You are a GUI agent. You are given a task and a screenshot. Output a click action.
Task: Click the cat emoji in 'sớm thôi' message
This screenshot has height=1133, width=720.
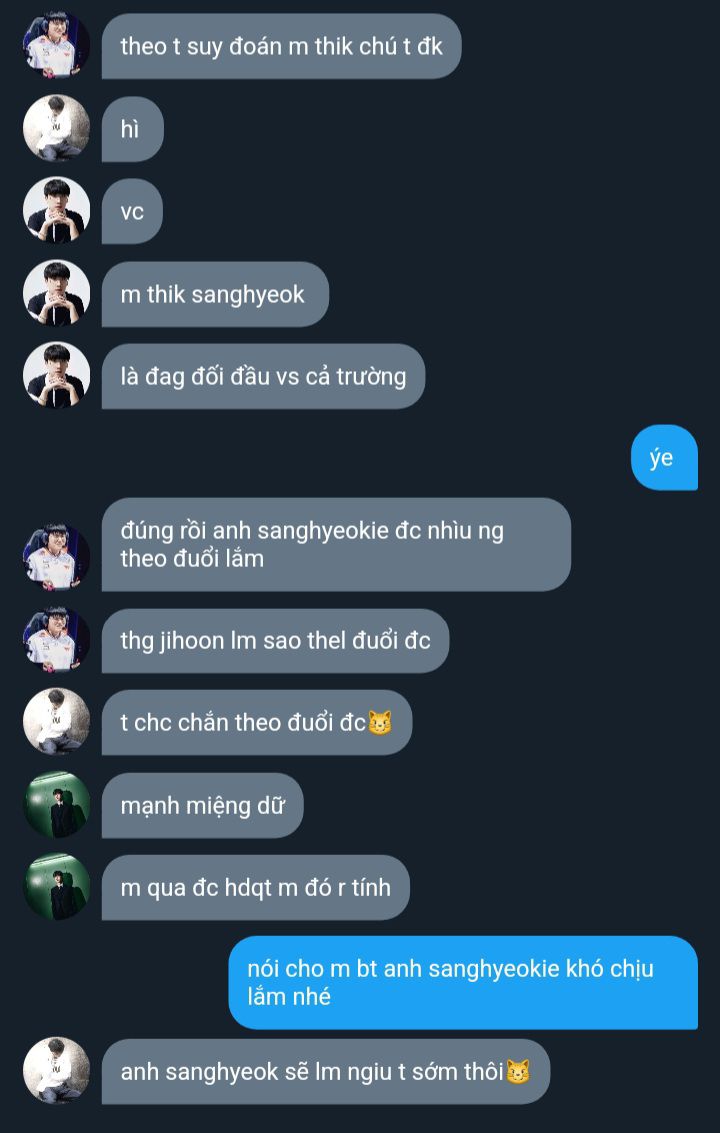pyautogui.click(x=517, y=1072)
